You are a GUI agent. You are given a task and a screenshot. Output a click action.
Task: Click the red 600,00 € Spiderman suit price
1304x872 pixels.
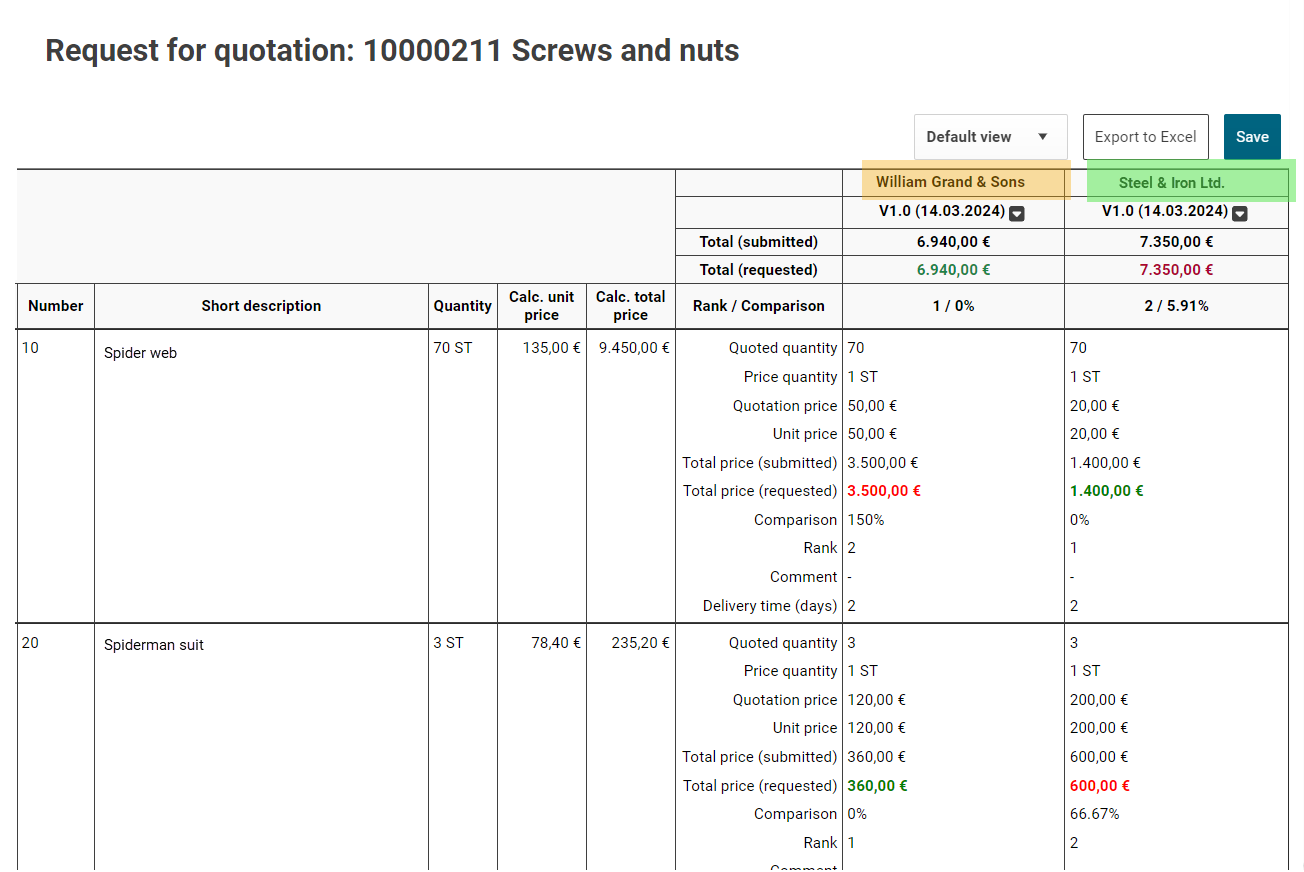(x=1100, y=786)
